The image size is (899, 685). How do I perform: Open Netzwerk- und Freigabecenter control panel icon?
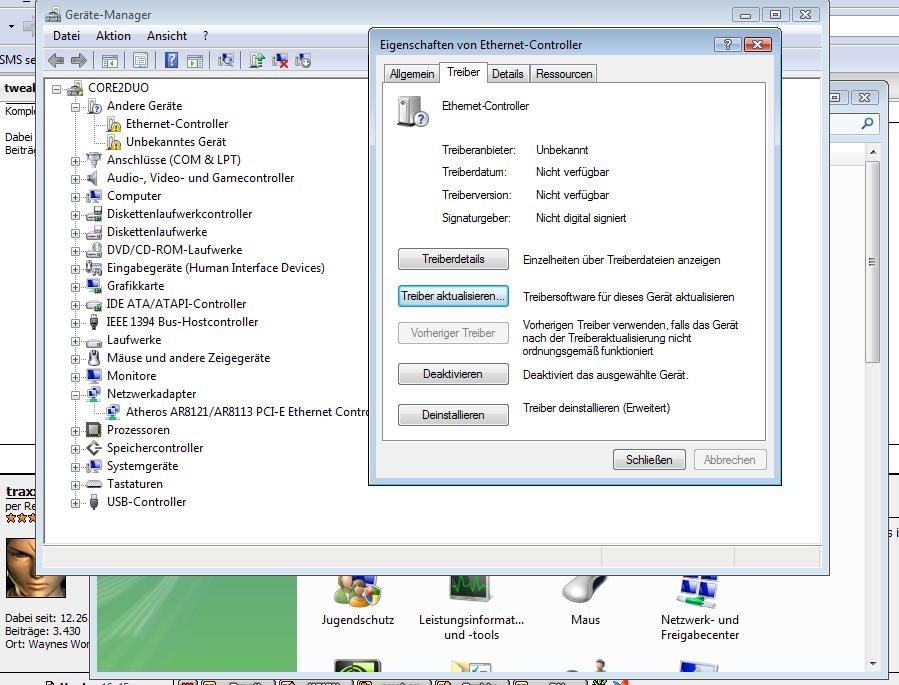[699, 601]
